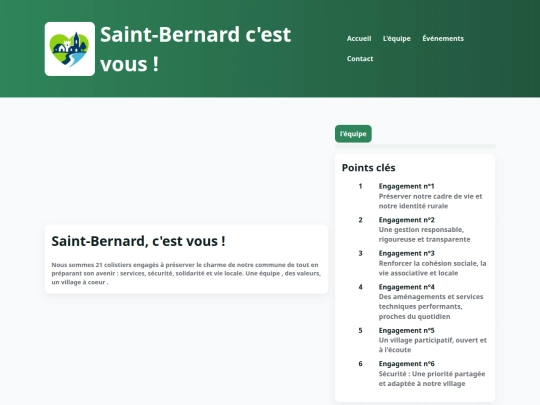Click Engagement n°4 title
Image resolution: width=540 pixels, height=405 pixels.
pos(407,287)
